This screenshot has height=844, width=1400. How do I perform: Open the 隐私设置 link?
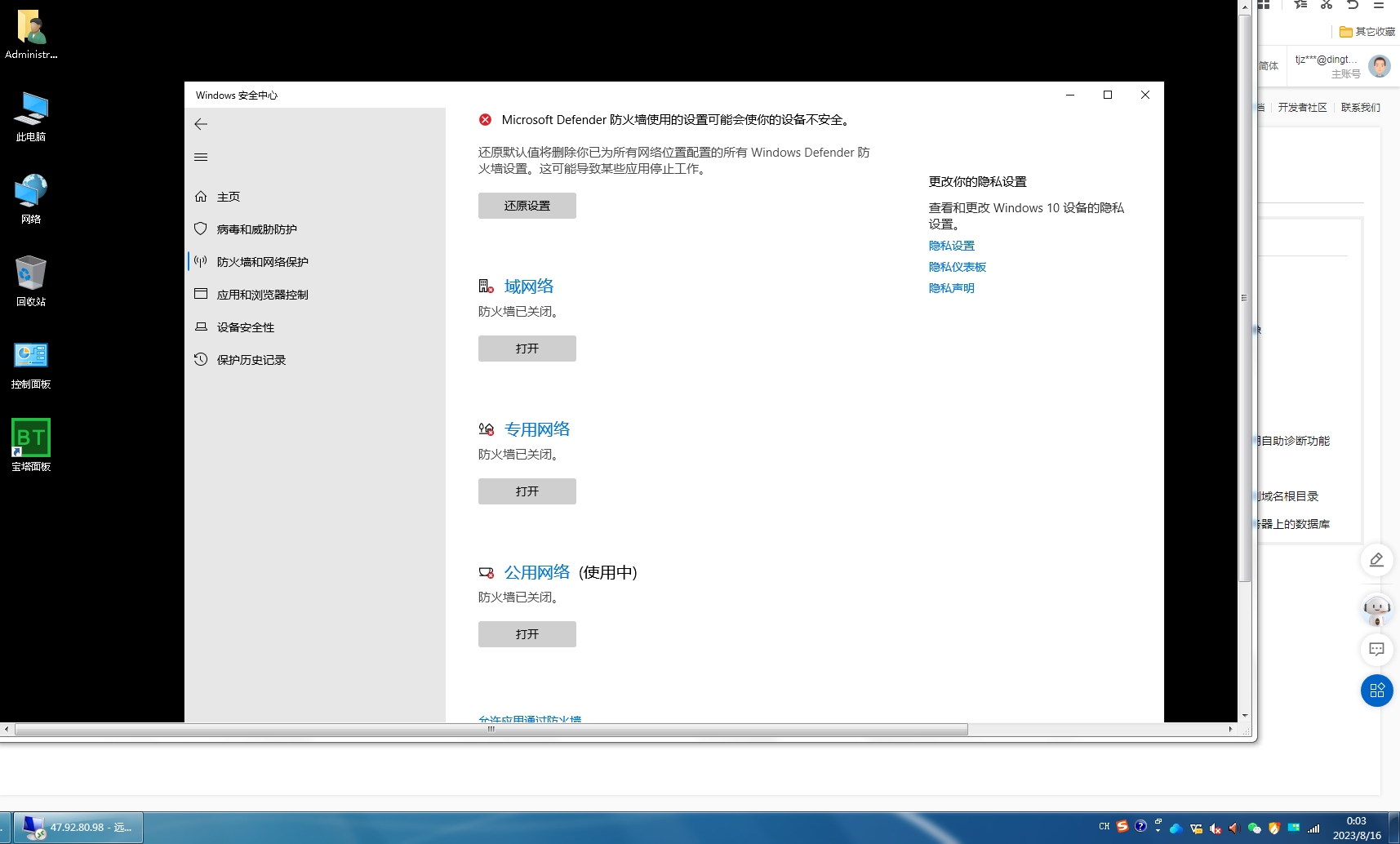pos(952,246)
